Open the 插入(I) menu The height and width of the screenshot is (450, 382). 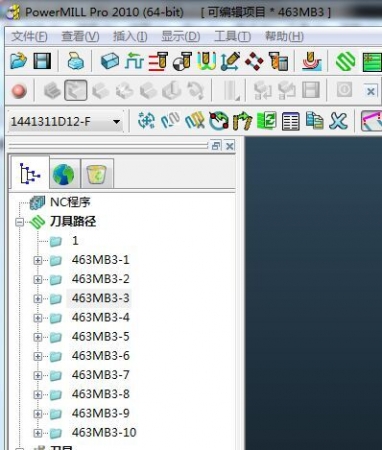pyautogui.click(x=130, y=36)
